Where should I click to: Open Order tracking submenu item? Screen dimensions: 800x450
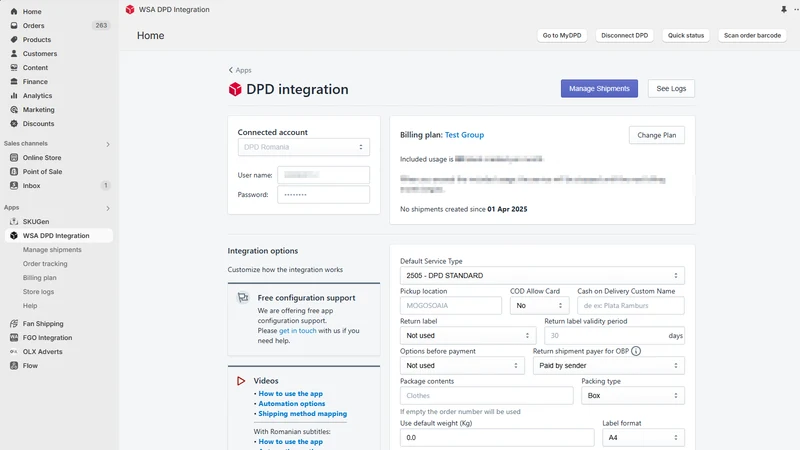(45, 264)
